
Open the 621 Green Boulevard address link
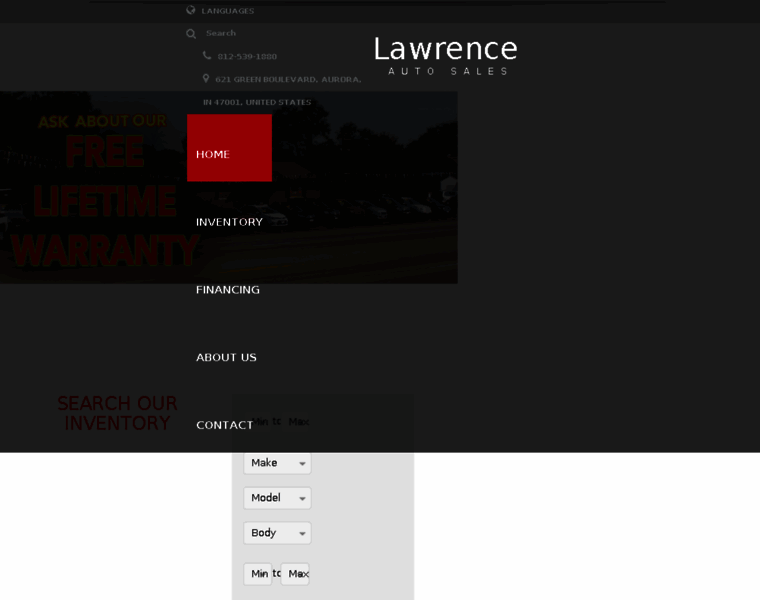click(x=282, y=91)
